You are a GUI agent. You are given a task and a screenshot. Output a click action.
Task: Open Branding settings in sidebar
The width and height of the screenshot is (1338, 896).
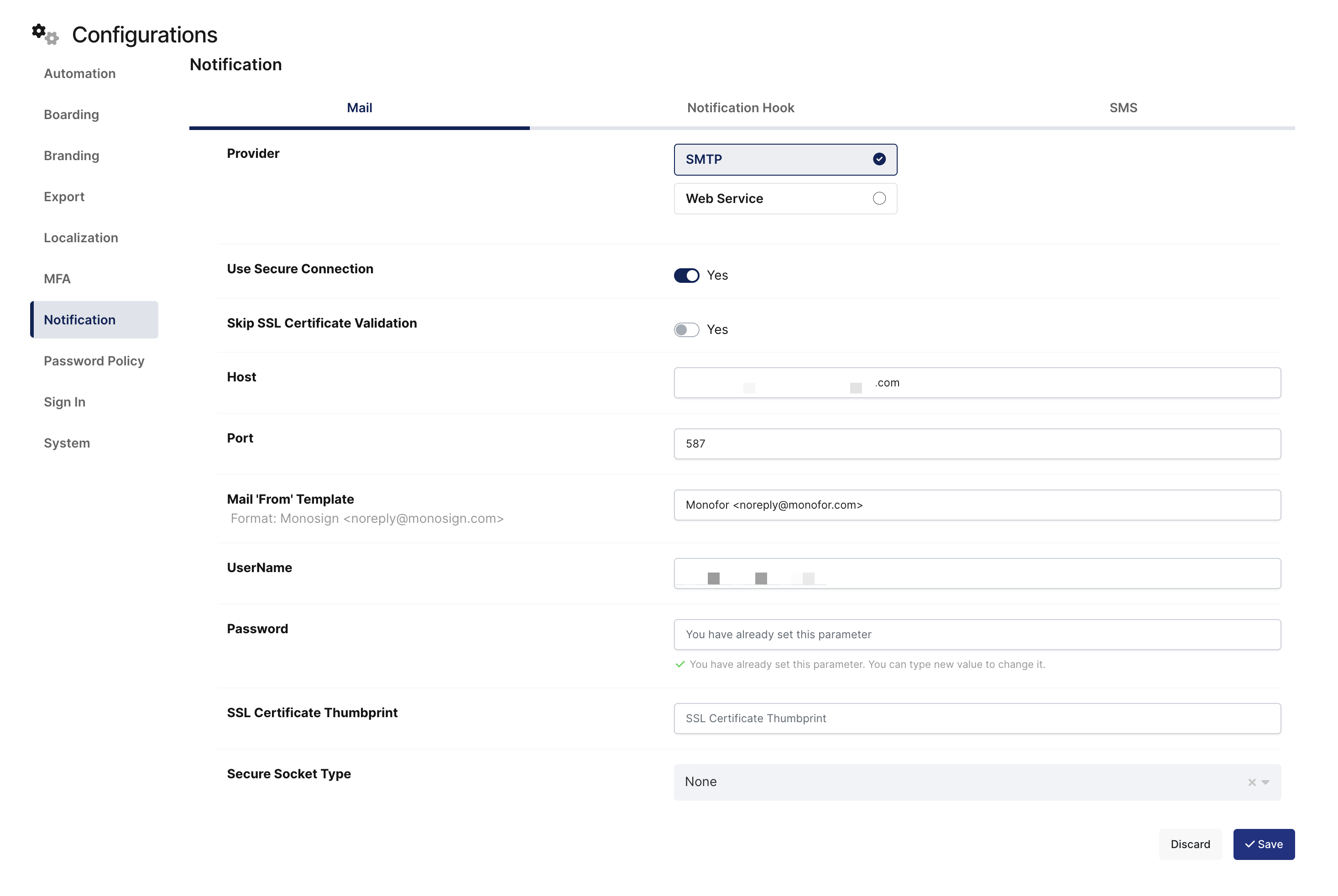[72, 156]
